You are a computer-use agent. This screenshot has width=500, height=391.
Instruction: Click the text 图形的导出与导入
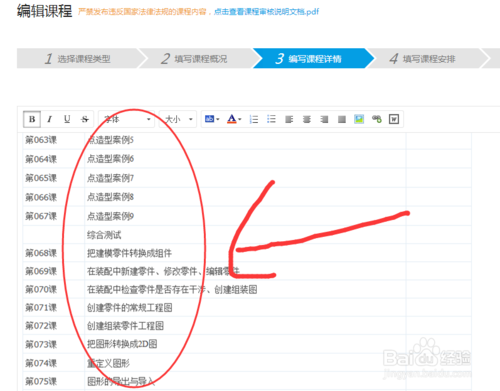[121, 381]
